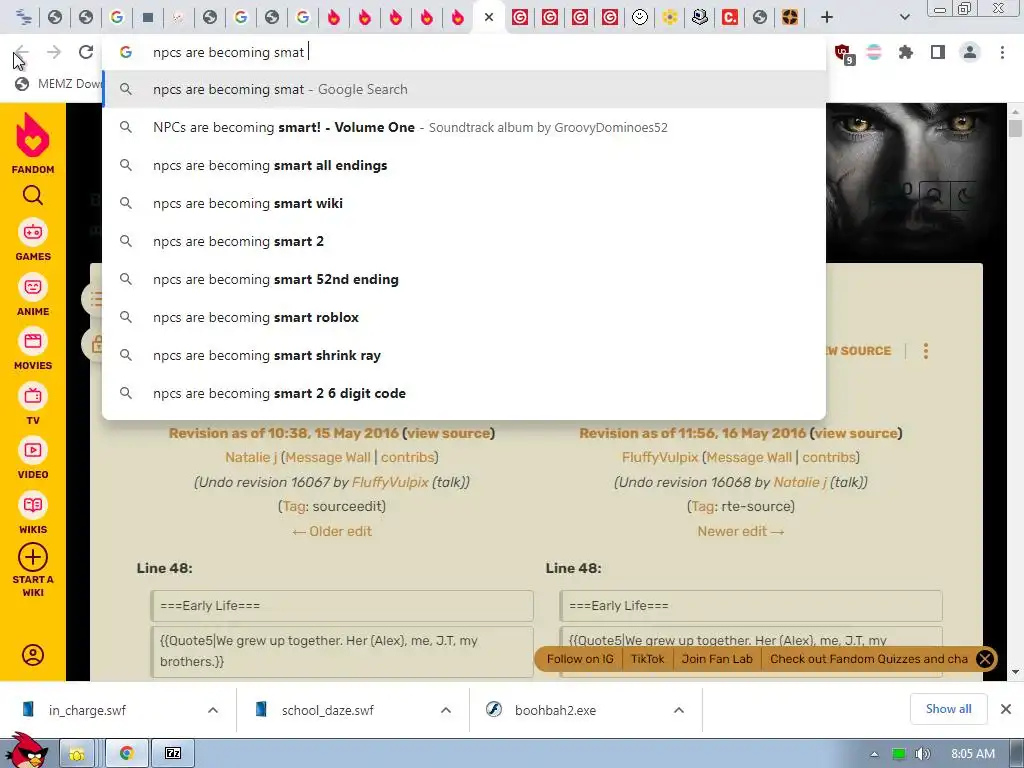Image resolution: width=1024 pixels, height=768 pixels.
Task: Open the uBlock Origin extension icon
Action: pyautogui.click(x=843, y=53)
